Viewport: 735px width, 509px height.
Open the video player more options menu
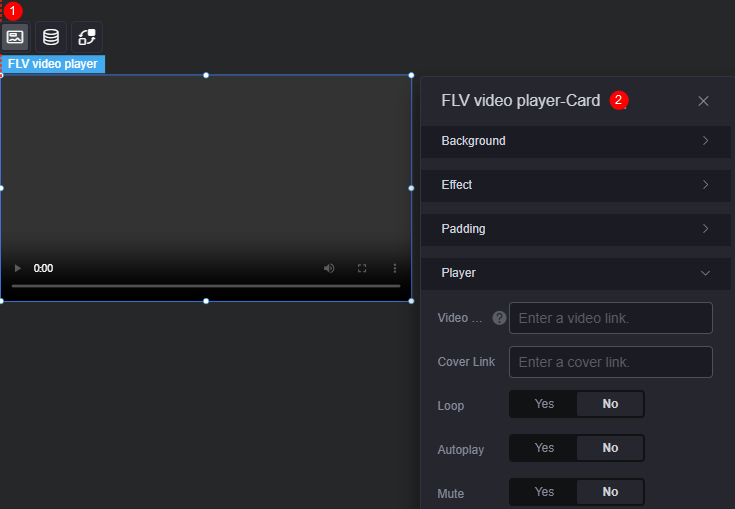[395, 268]
